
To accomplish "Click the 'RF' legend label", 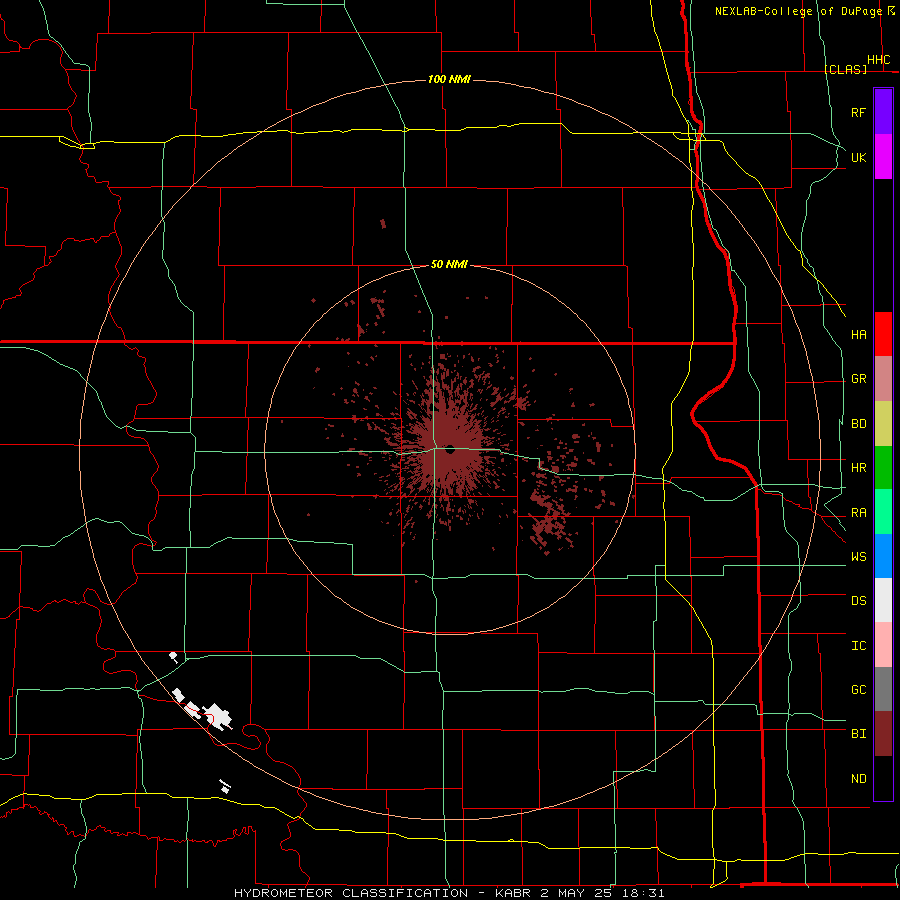I will point(858,112).
